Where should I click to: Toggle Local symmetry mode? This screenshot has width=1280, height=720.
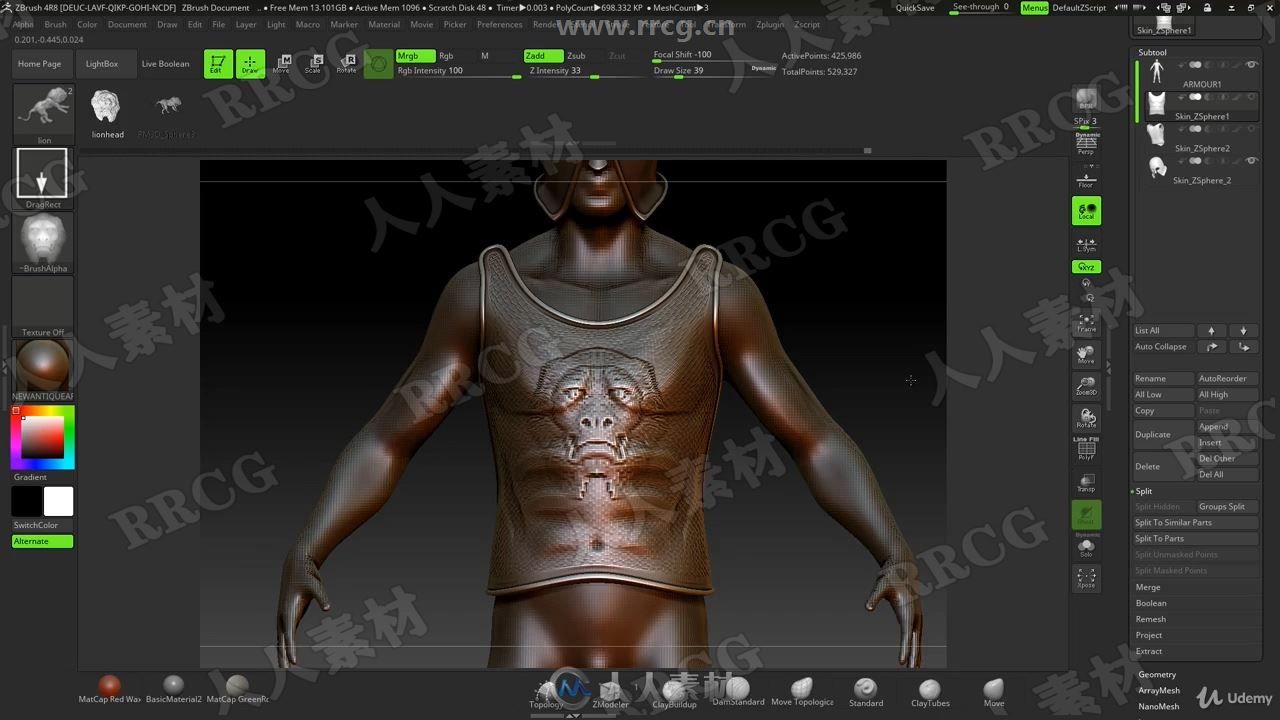coord(1086,210)
